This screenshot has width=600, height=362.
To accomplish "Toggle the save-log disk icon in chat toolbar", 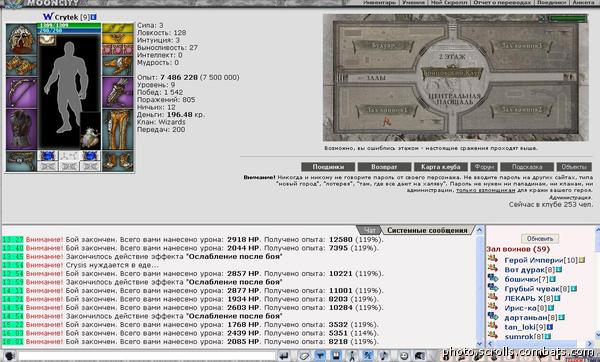I will pos(336,356).
